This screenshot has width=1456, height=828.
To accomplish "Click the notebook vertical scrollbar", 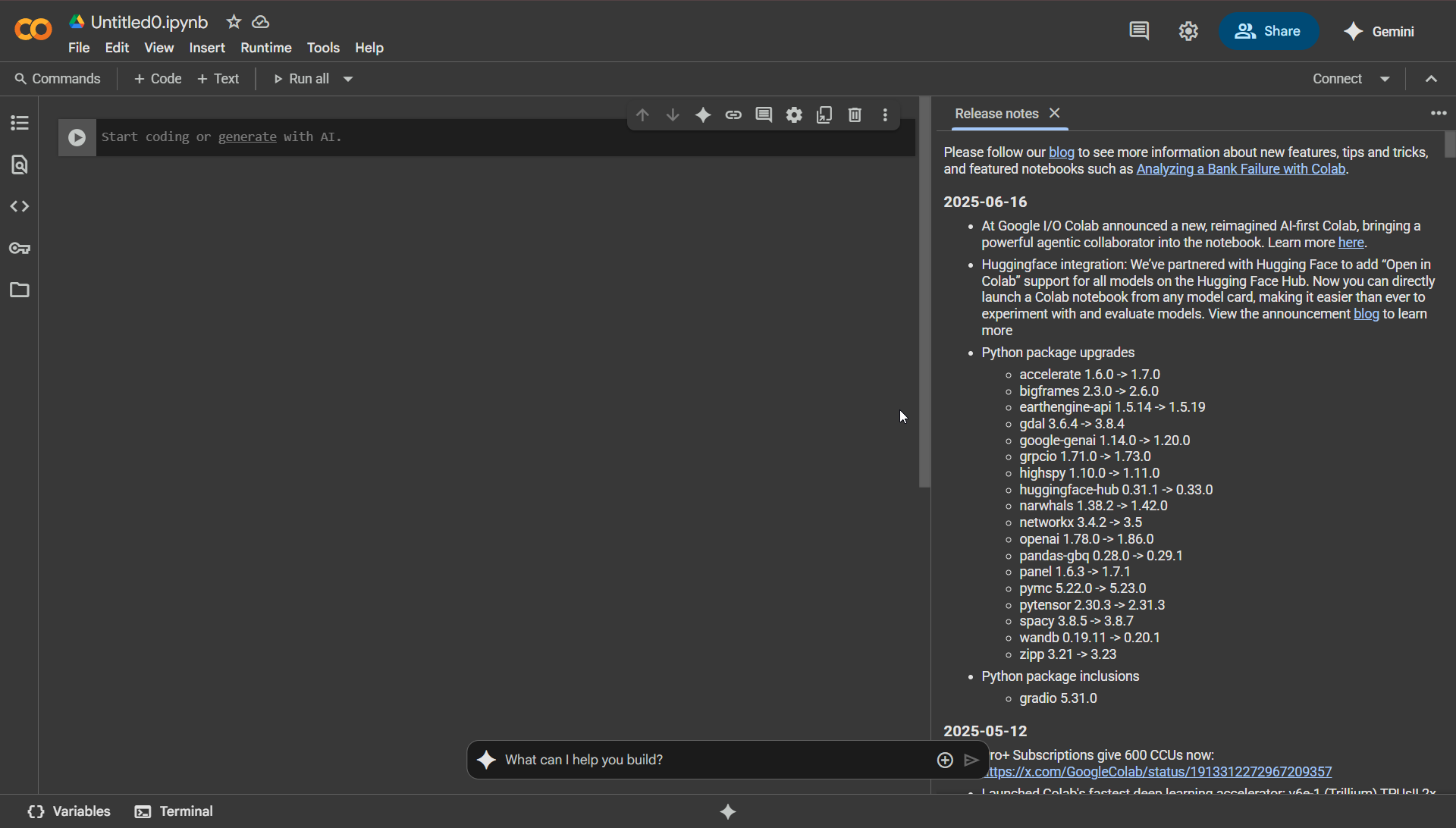I will tap(924, 292).
